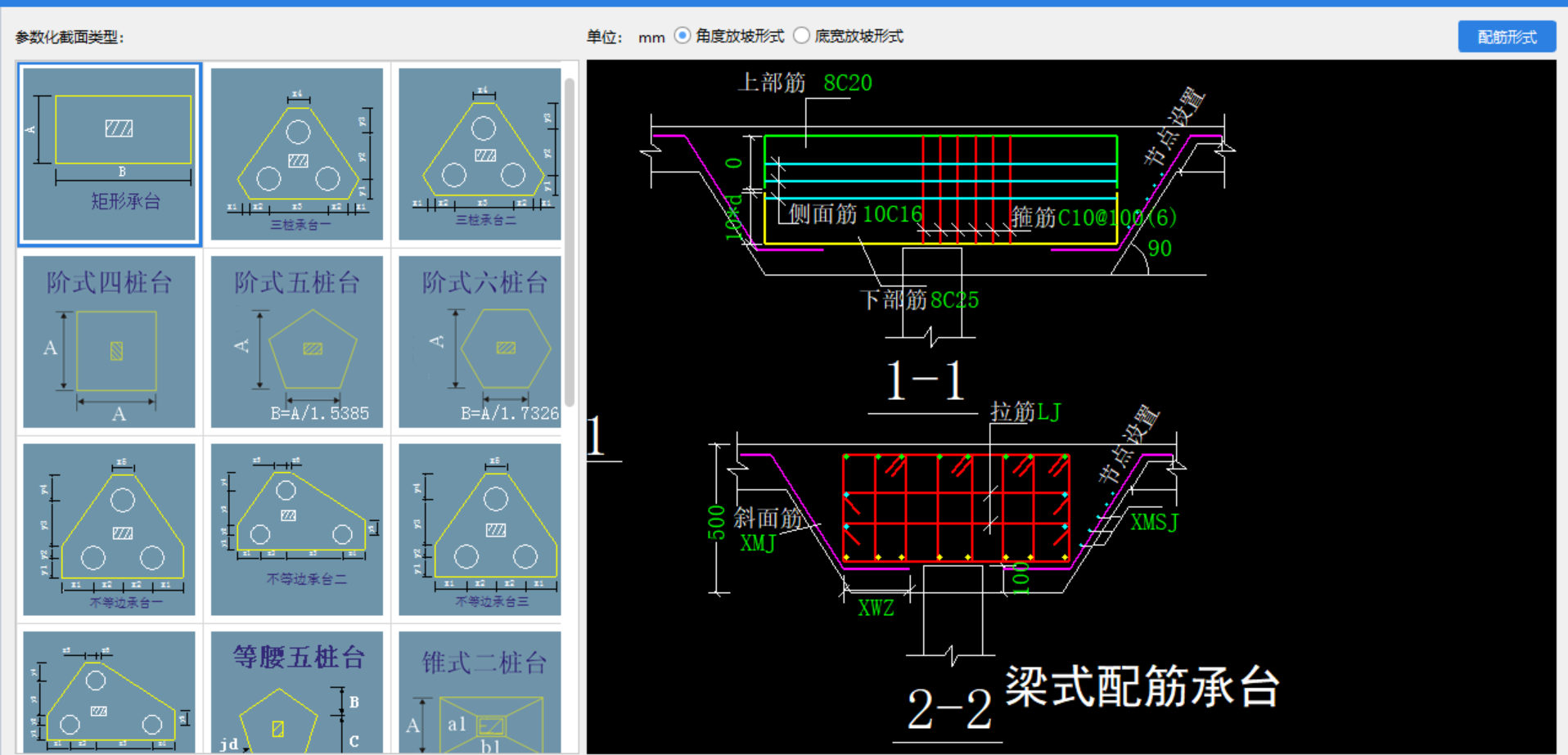Select the 锥式二桩台 thumbnail
The width and height of the screenshot is (1568, 755).
pos(480,692)
